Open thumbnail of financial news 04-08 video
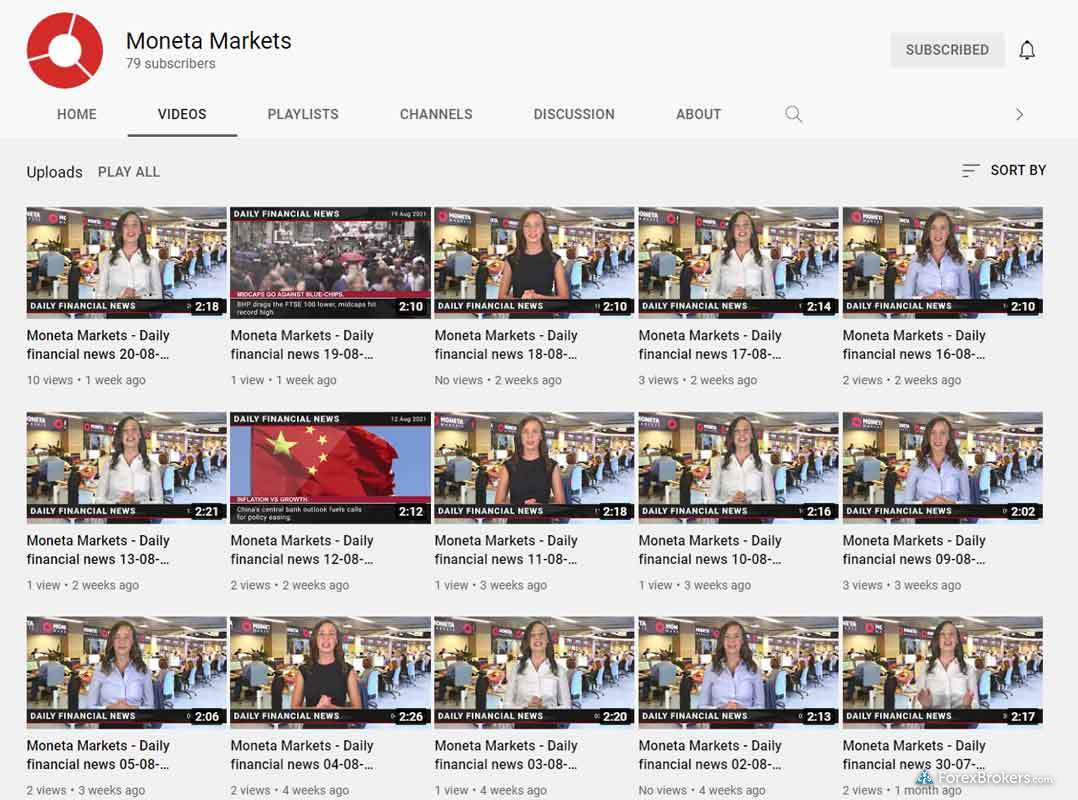This screenshot has width=1078, height=800. coord(331,672)
